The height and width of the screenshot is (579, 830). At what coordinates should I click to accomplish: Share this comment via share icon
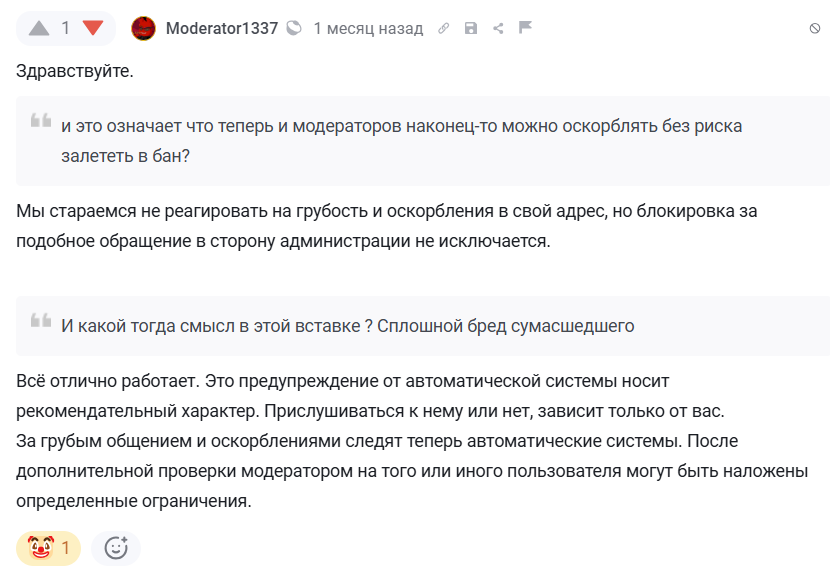(x=498, y=28)
